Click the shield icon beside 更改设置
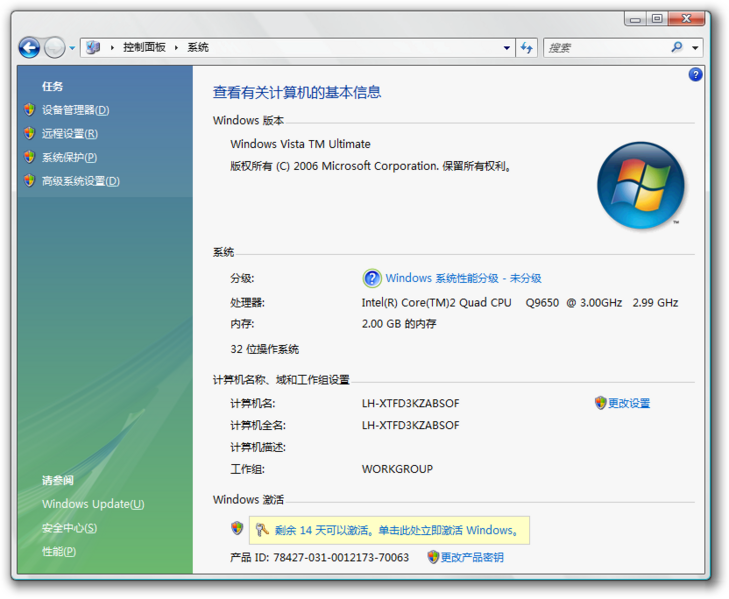 (600, 403)
